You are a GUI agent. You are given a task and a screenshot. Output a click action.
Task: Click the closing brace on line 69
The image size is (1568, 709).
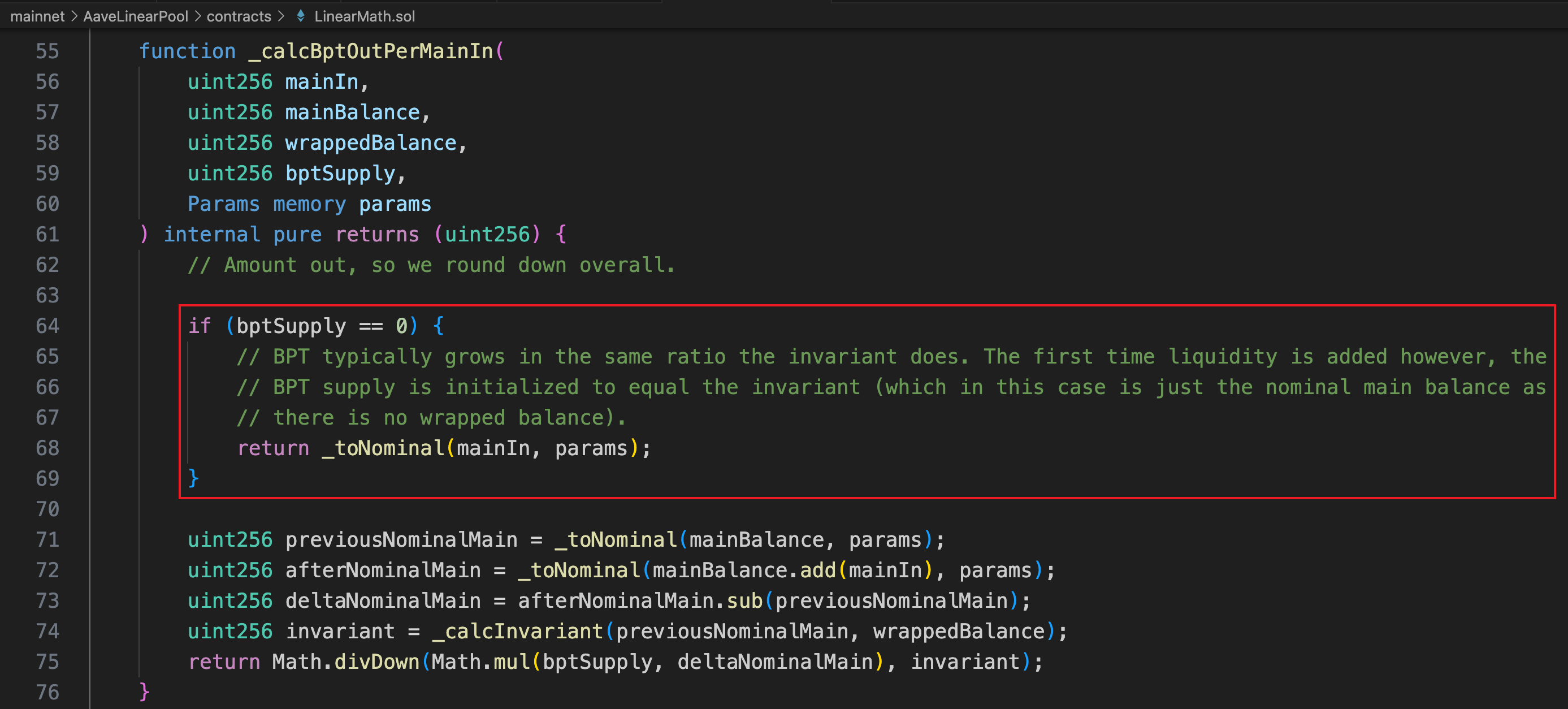[193, 478]
